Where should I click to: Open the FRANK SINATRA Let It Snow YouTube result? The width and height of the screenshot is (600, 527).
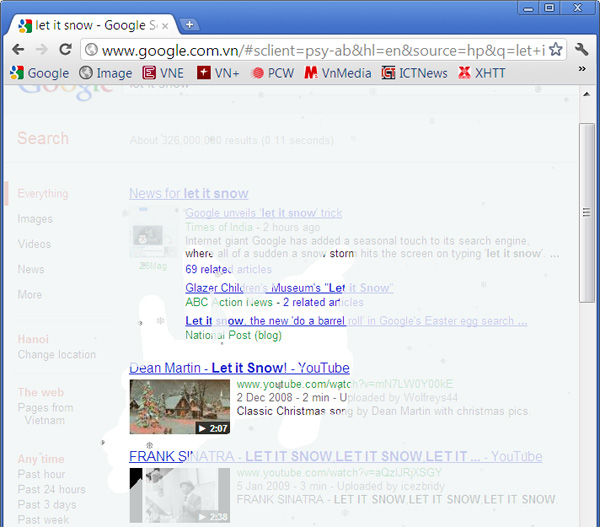(336, 457)
